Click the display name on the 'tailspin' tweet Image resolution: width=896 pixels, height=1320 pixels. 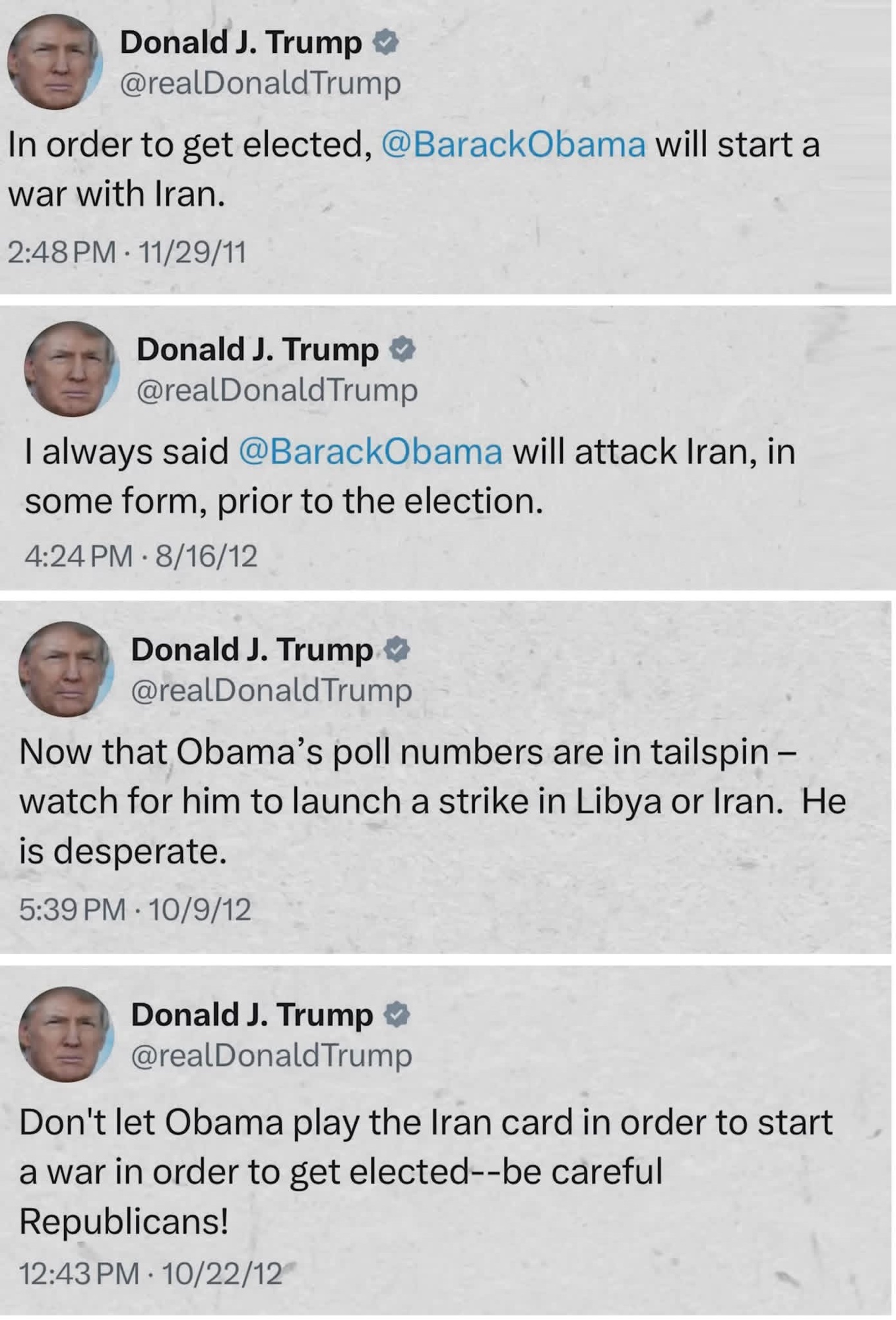tap(251, 649)
